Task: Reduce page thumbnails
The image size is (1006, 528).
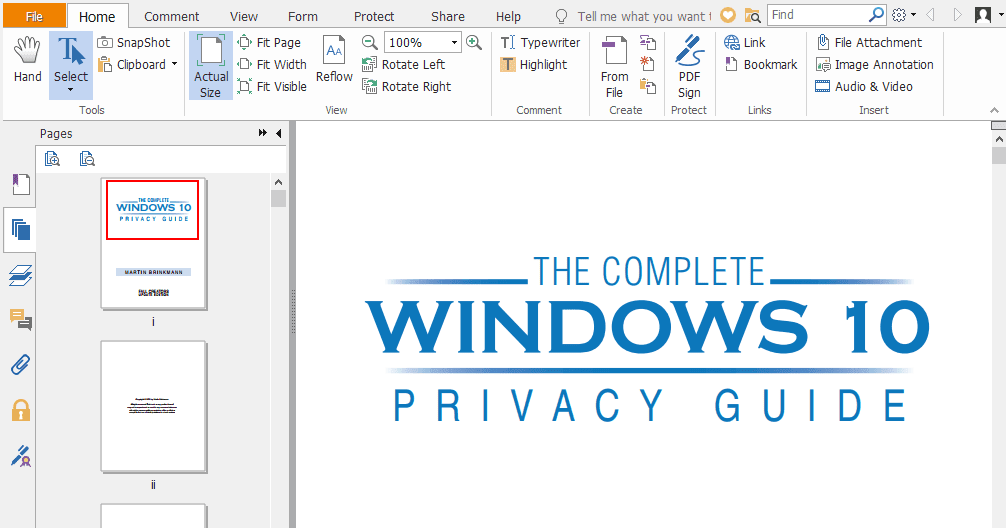Action: pos(87,158)
